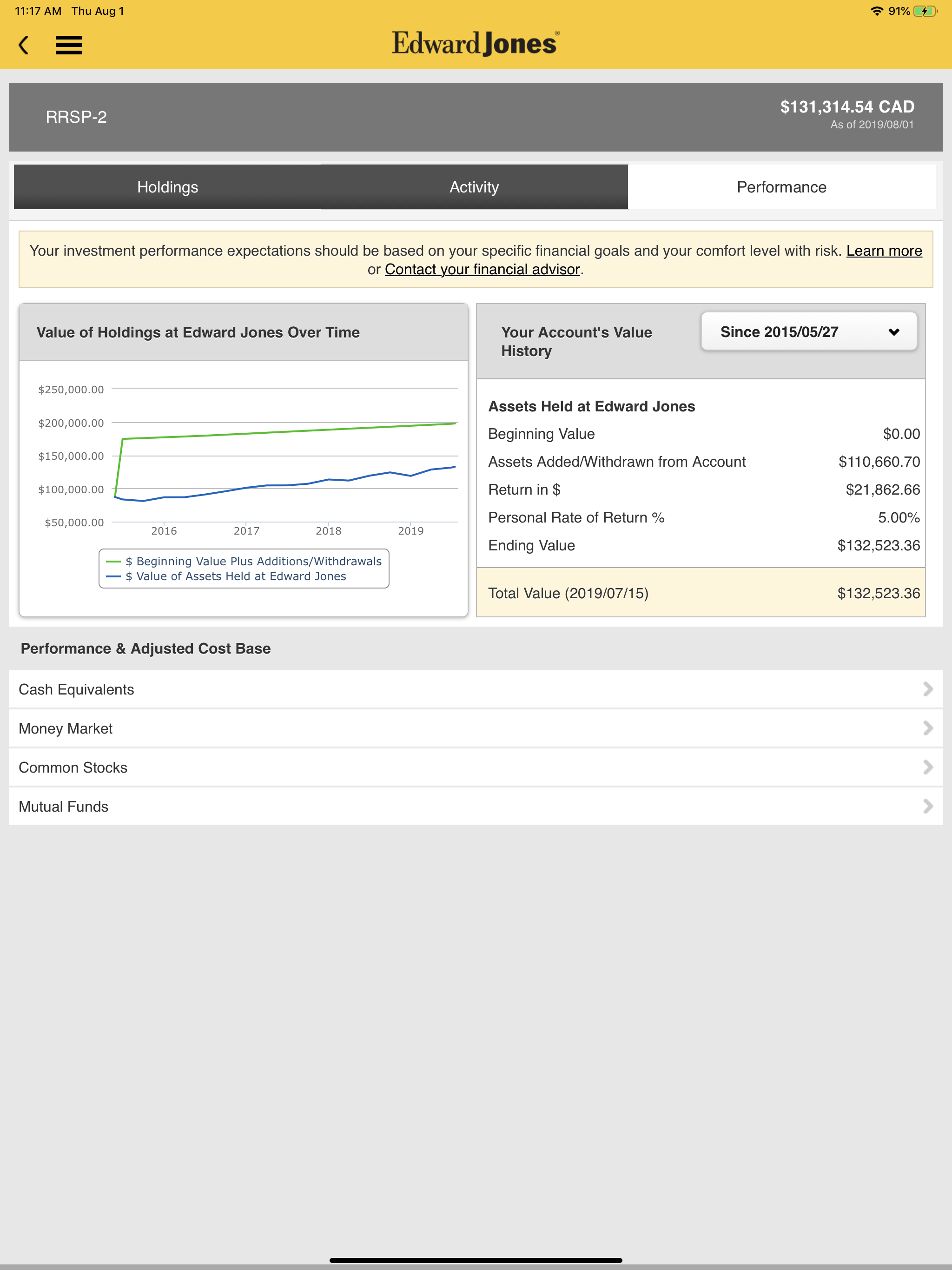Expand the Cash Equivalents row
The height and width of the screenshot is (1270, 952).
476,689
